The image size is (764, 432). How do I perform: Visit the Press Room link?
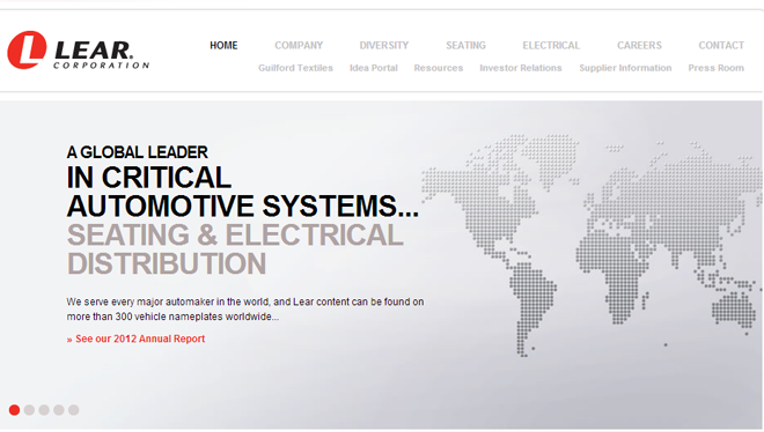(716, 68)
